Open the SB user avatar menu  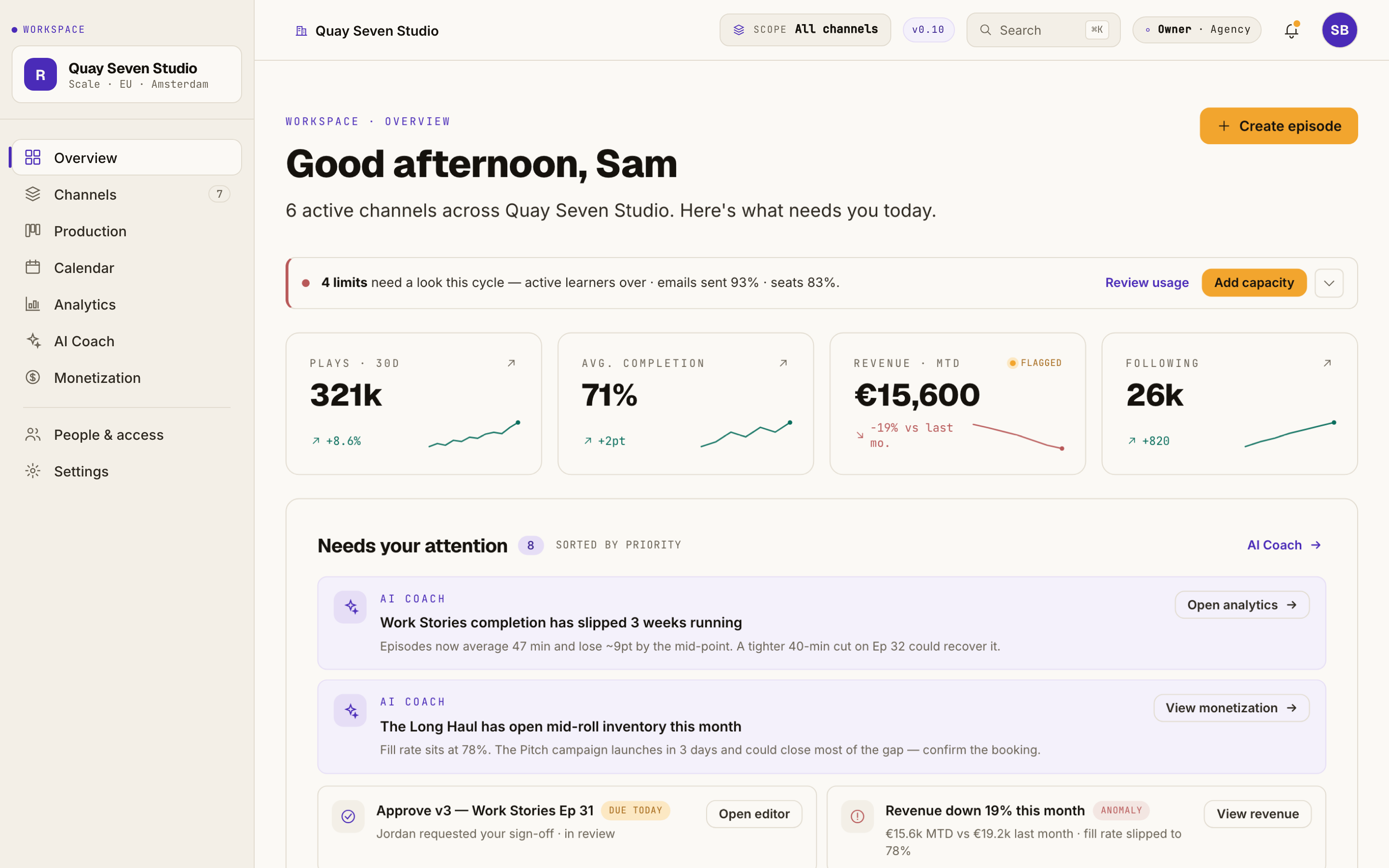(x=1339, y=30)
